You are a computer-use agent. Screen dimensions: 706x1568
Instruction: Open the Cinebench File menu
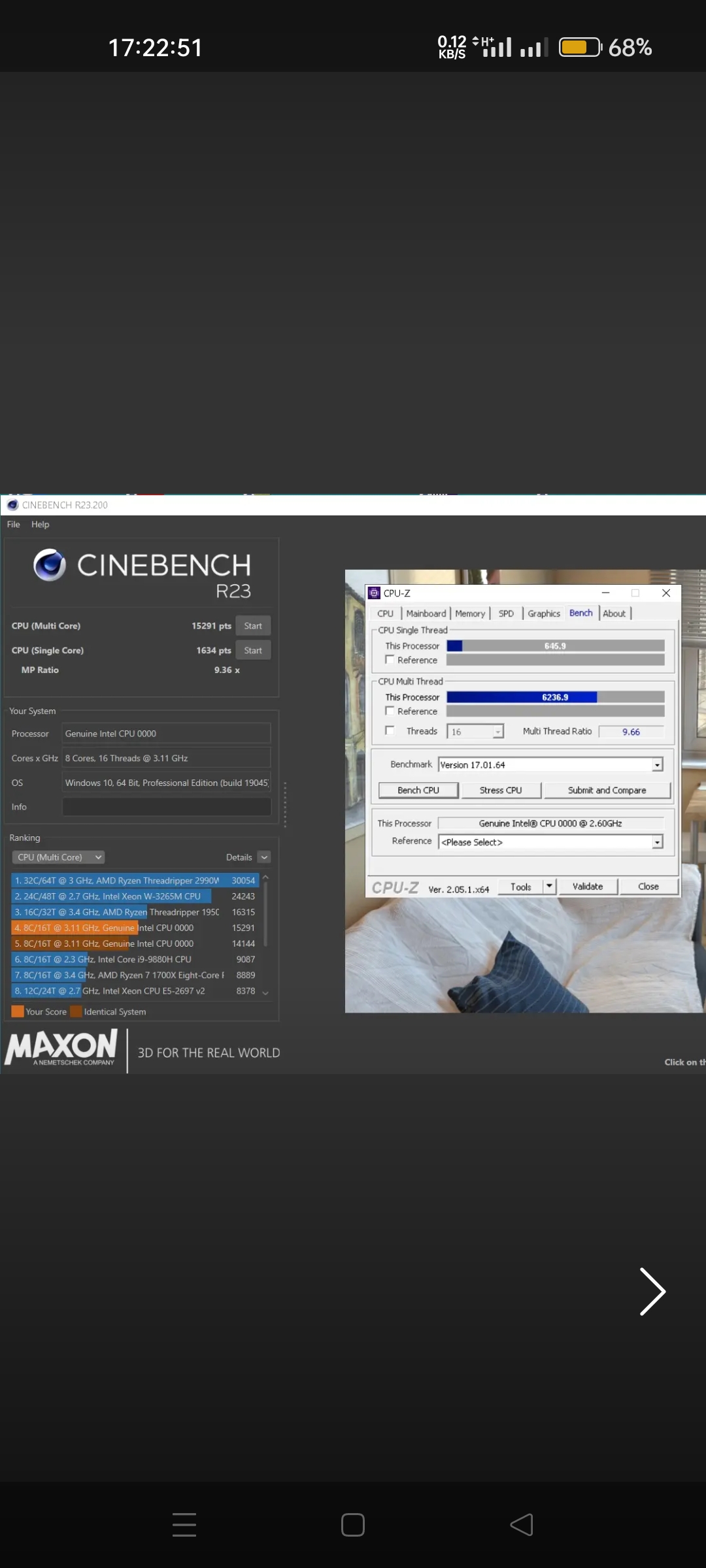click(x=13, y=524)
